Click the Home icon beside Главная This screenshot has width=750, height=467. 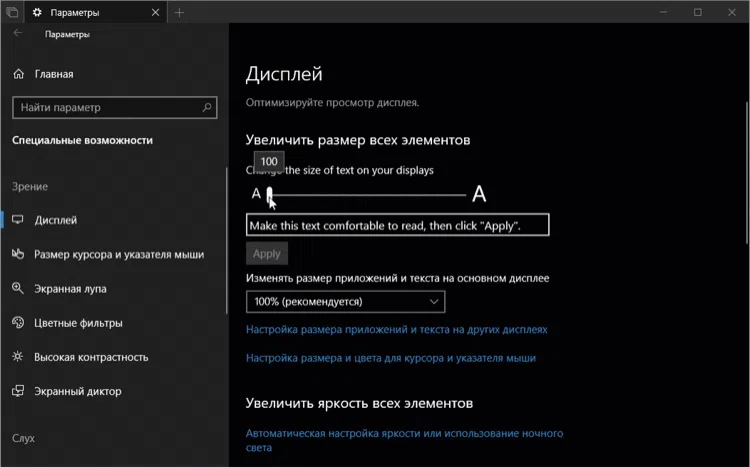click(x=18, y=74)
